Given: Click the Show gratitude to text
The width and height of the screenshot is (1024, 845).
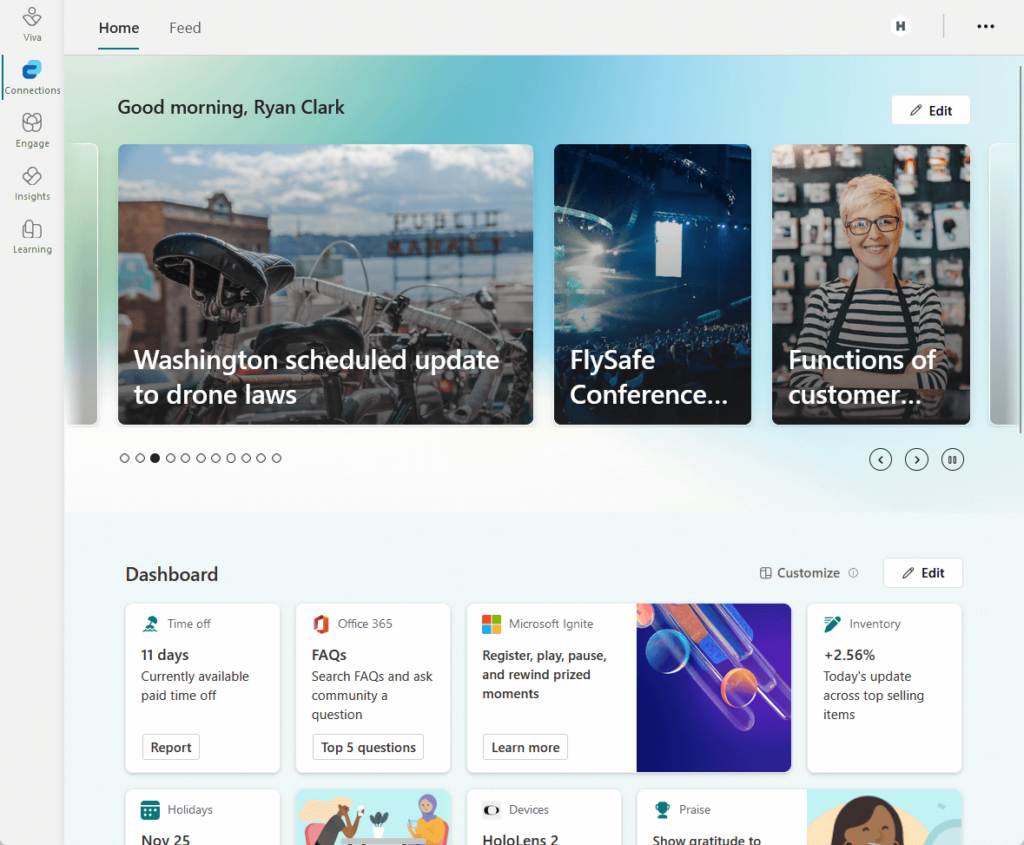Looking at the screenshot, I should 707,840.
